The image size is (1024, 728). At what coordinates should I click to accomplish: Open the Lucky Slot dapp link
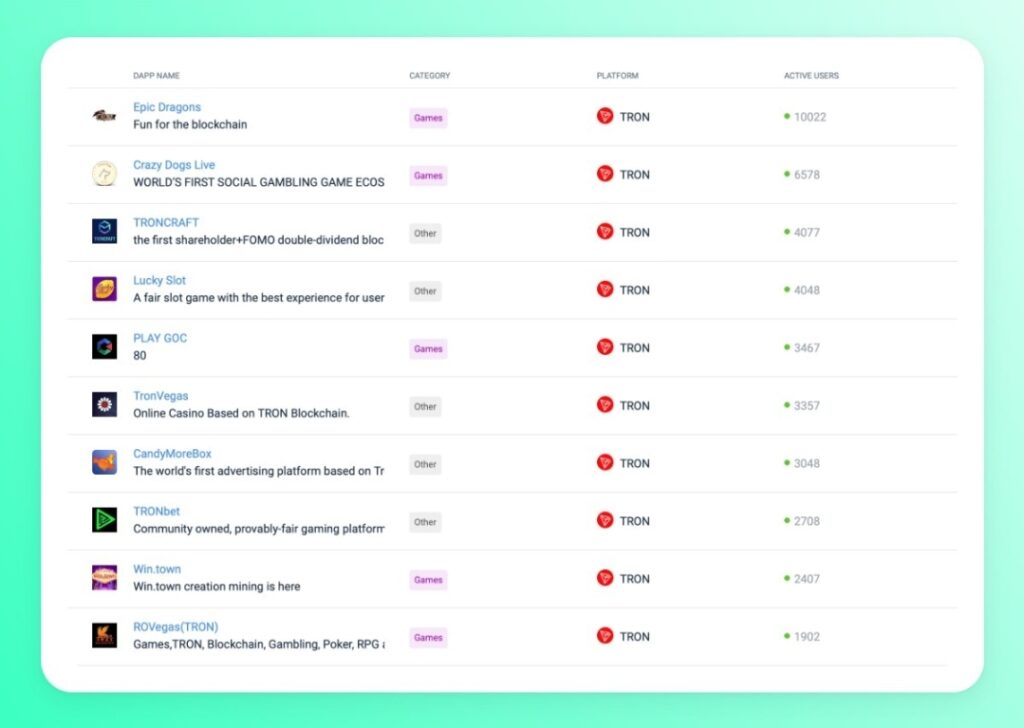[159, 280]
